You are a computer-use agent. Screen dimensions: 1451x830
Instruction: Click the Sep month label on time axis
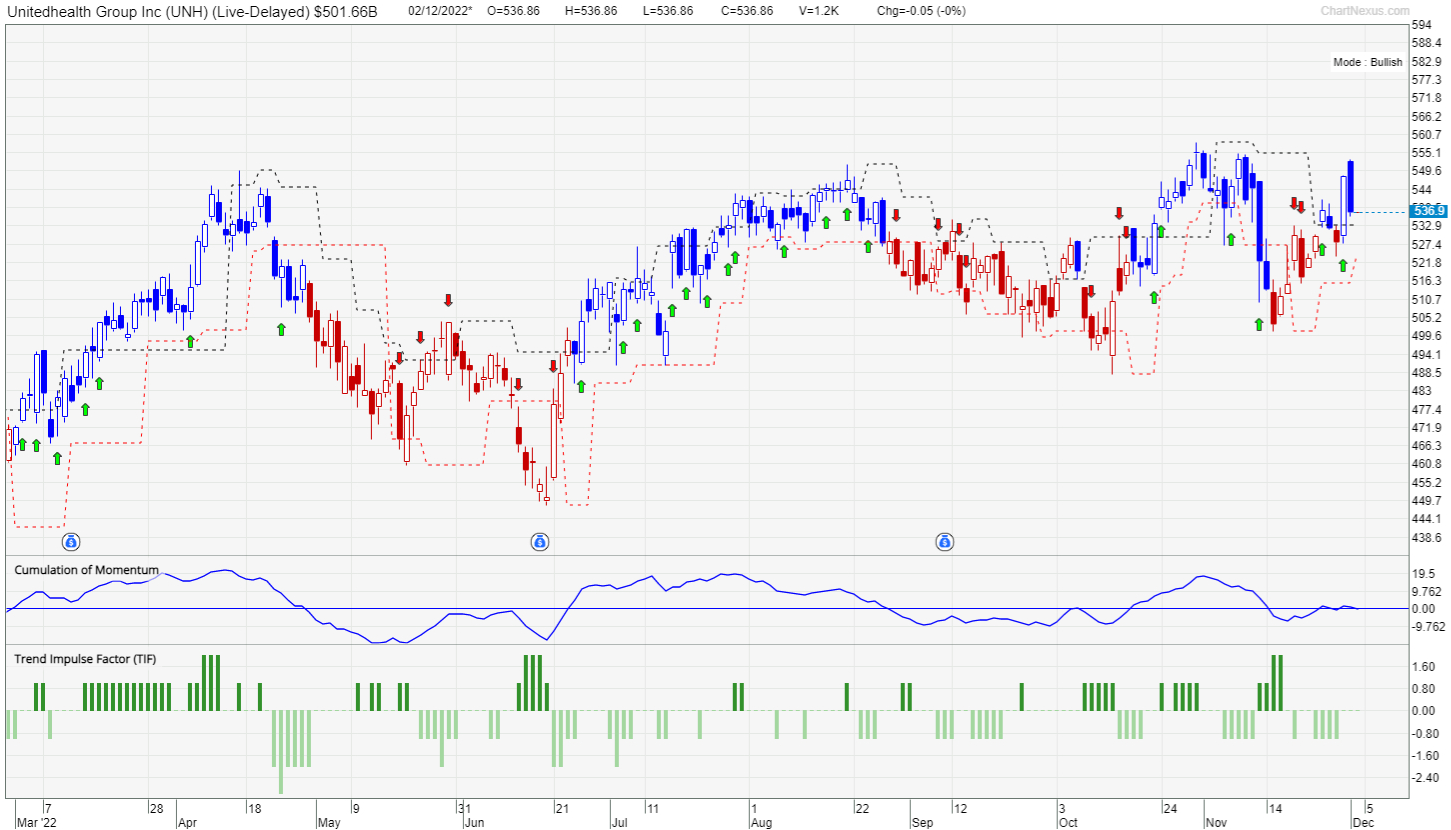921,822
